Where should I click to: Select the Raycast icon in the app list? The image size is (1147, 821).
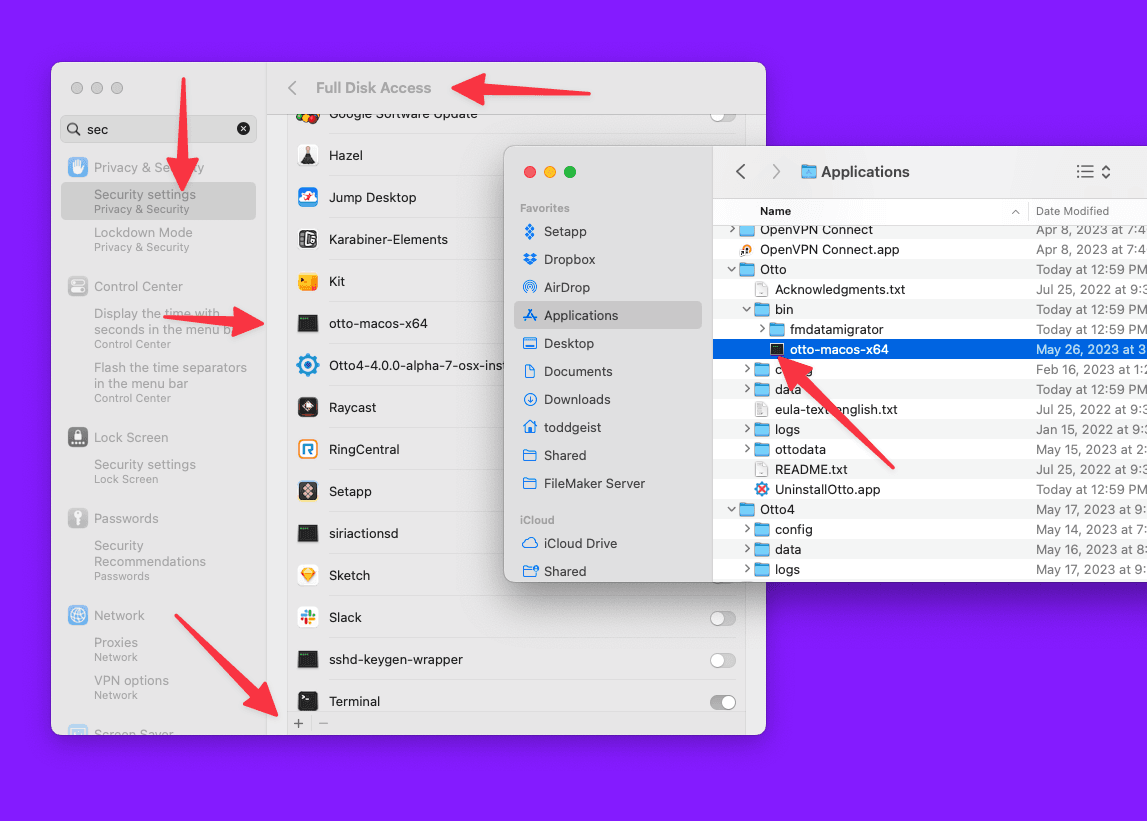pos(307,407)
